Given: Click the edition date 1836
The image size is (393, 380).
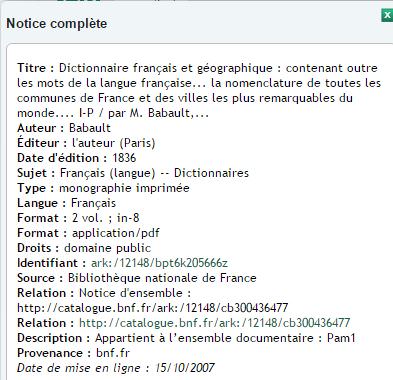Looking at the screenshot, I should click(x=124, y=158).
